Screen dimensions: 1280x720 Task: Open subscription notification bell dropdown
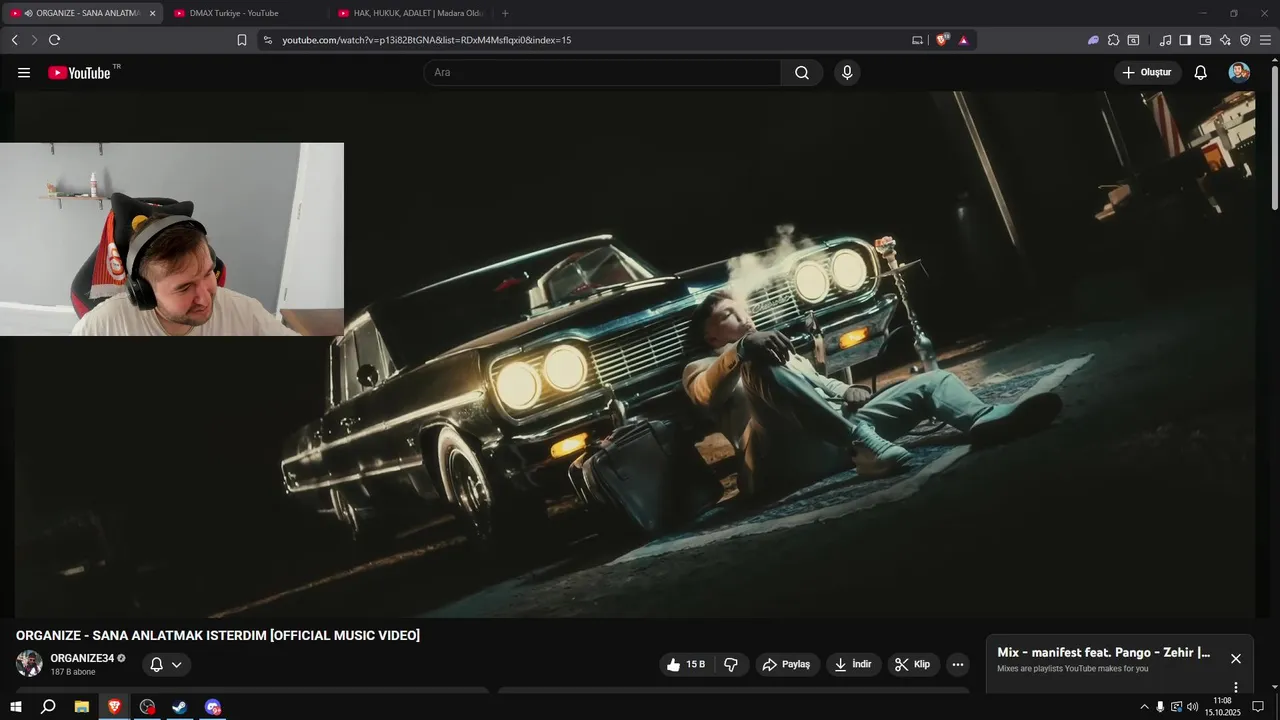[x=166, y=664]
